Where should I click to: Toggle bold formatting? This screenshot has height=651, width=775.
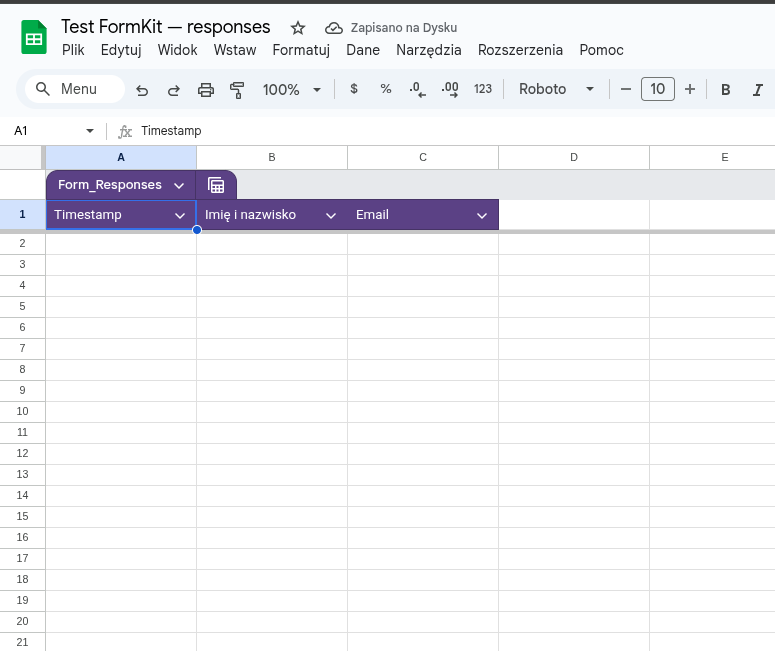point(726,90)
